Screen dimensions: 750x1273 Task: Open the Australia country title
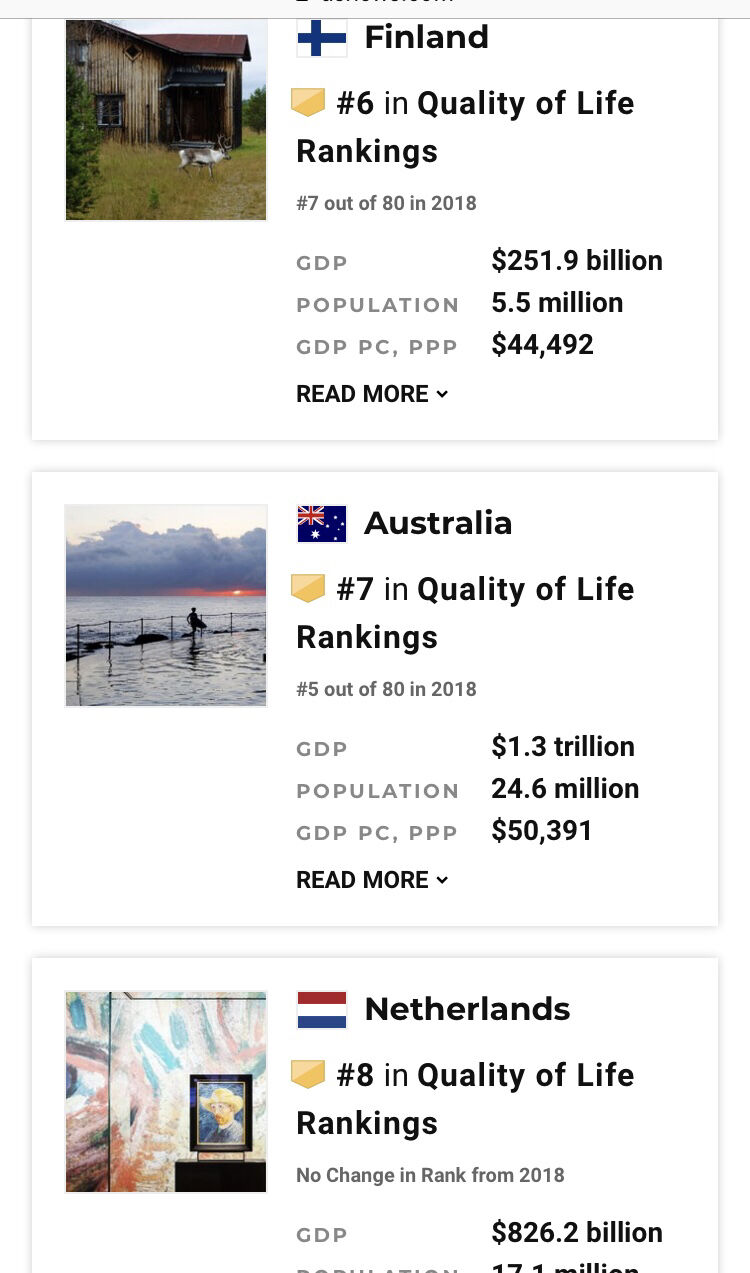coord(438,524)
